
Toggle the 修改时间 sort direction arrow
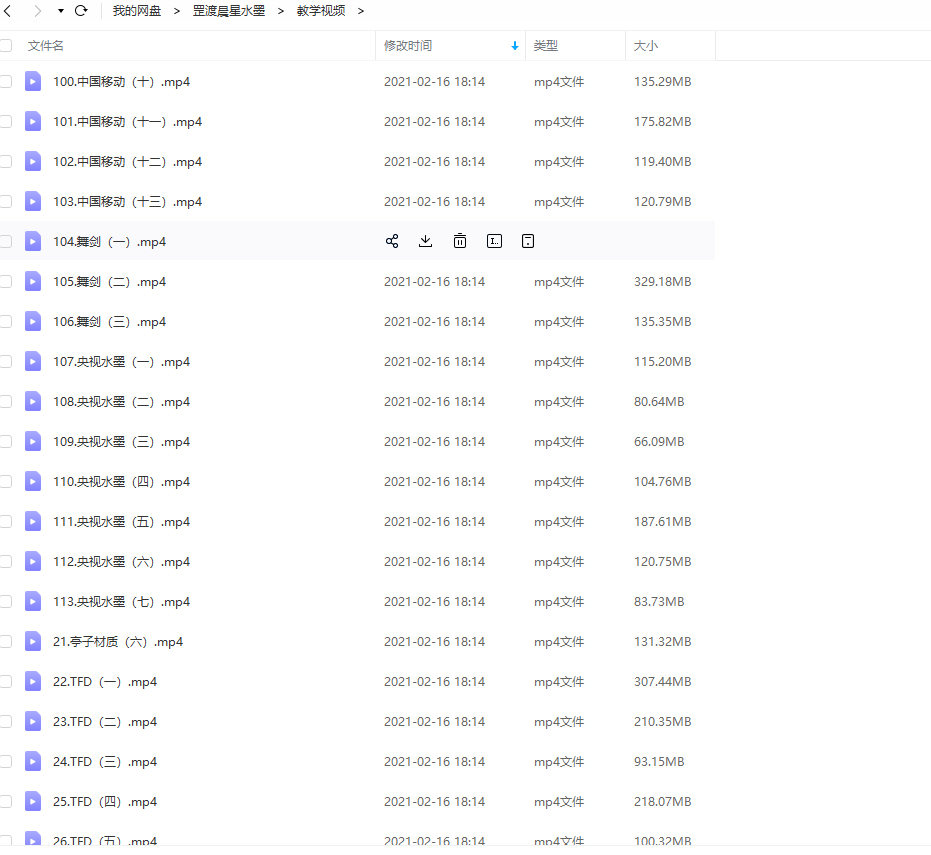coord(515,46)
